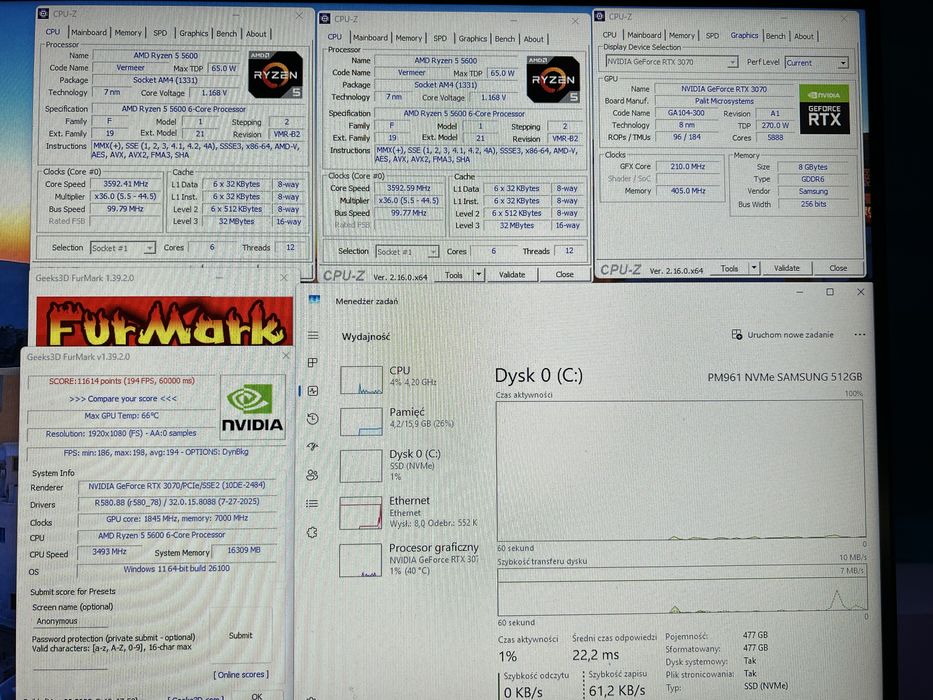Select Performance page icon in Task Manager sidebar
933x700 pixels.
(x=313, y=390)
